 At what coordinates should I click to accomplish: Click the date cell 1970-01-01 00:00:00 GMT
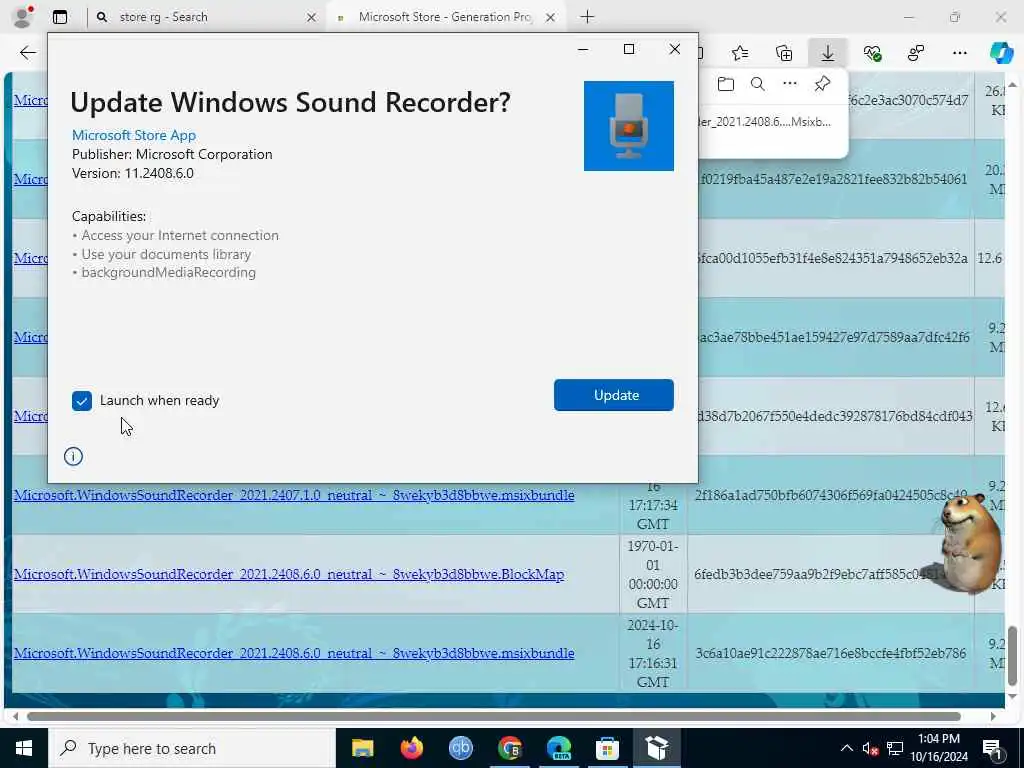[x=652, y=574]
